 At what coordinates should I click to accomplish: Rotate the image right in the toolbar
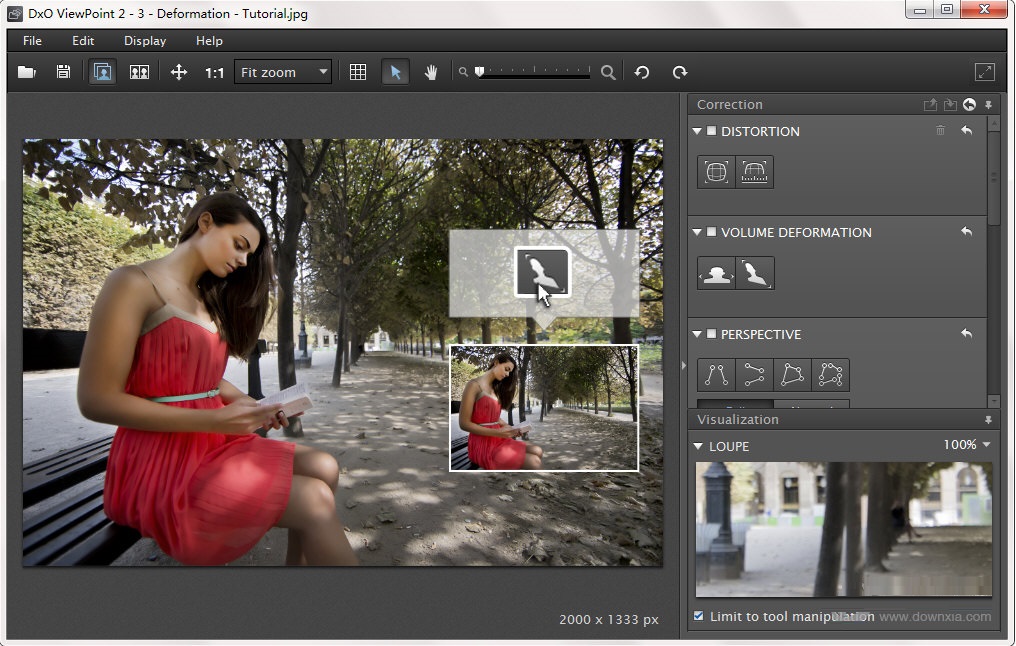[x=680, y=72]
